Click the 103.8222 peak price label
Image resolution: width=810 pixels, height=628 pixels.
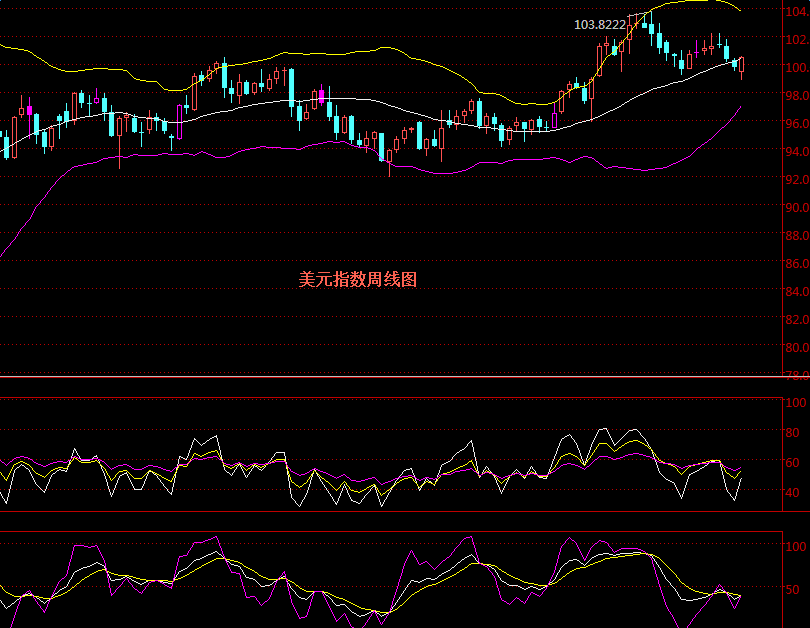click(x=599, y=24)
